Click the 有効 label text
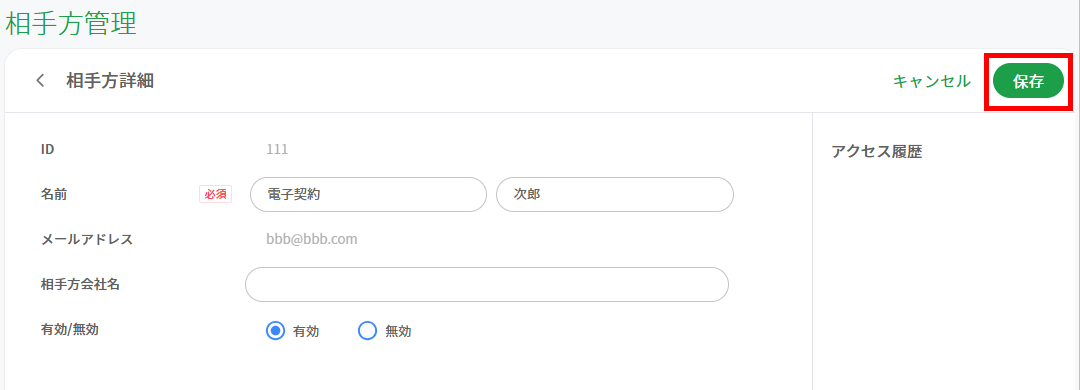Screen dimensions: 1080x390 [306, 331]
